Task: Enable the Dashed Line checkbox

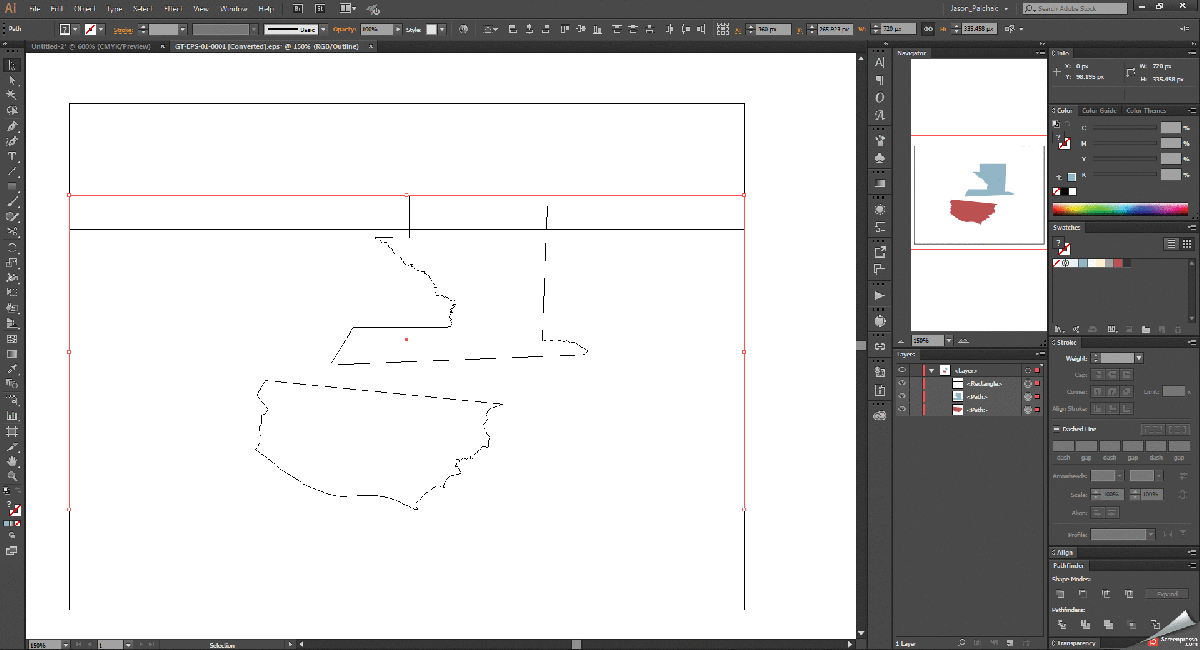Action: point(1056,429)
